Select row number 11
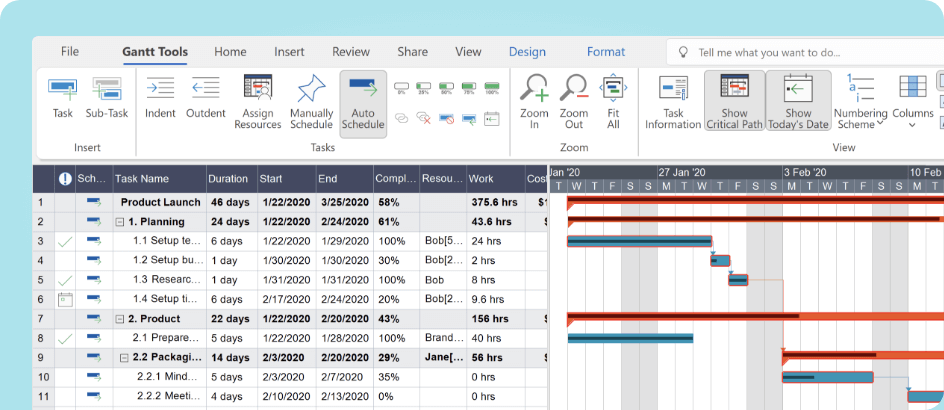The image size is (944, 410). click(x=42, y=396)
